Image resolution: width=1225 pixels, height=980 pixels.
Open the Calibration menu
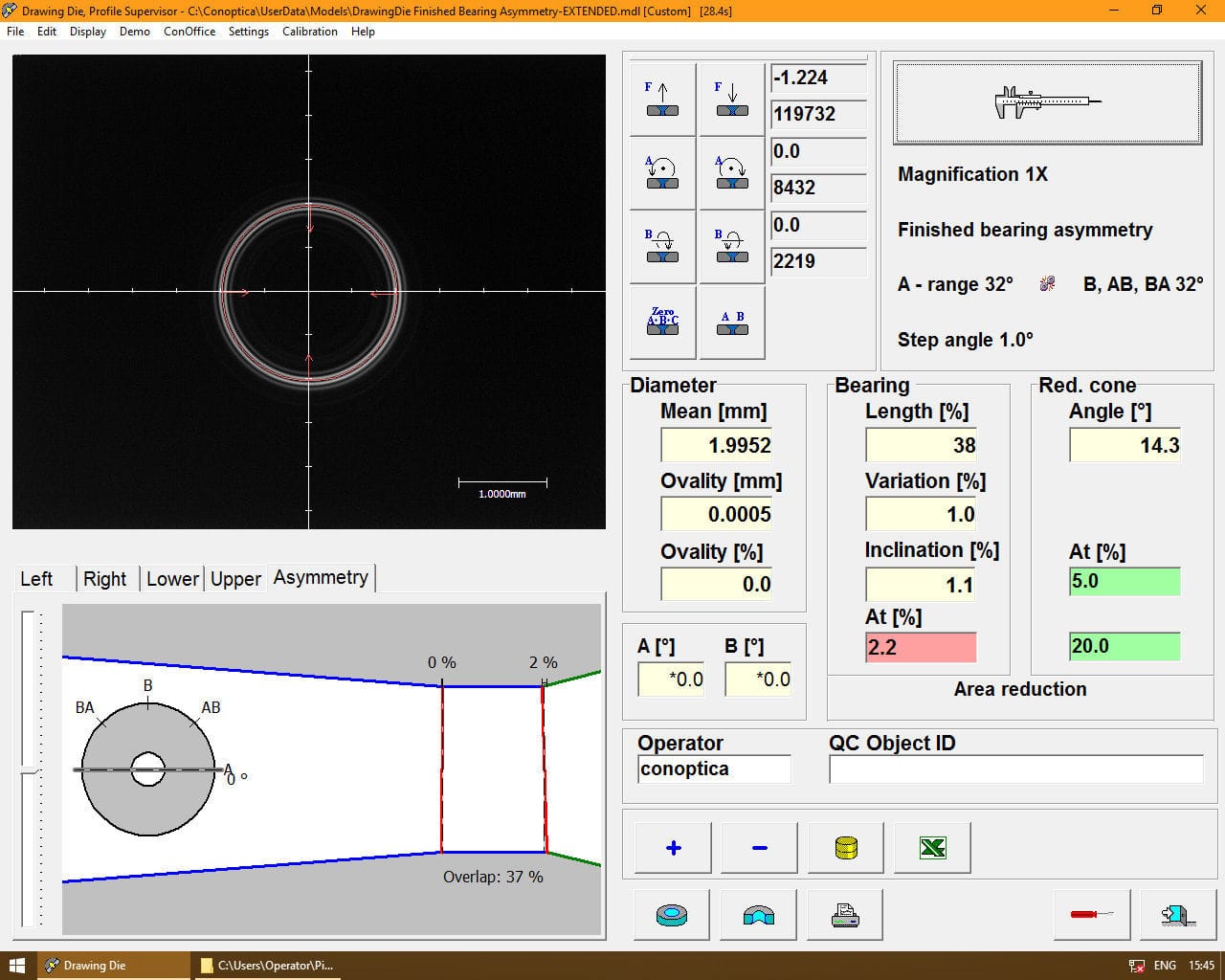pyautogui.click(x=309, y=32)
